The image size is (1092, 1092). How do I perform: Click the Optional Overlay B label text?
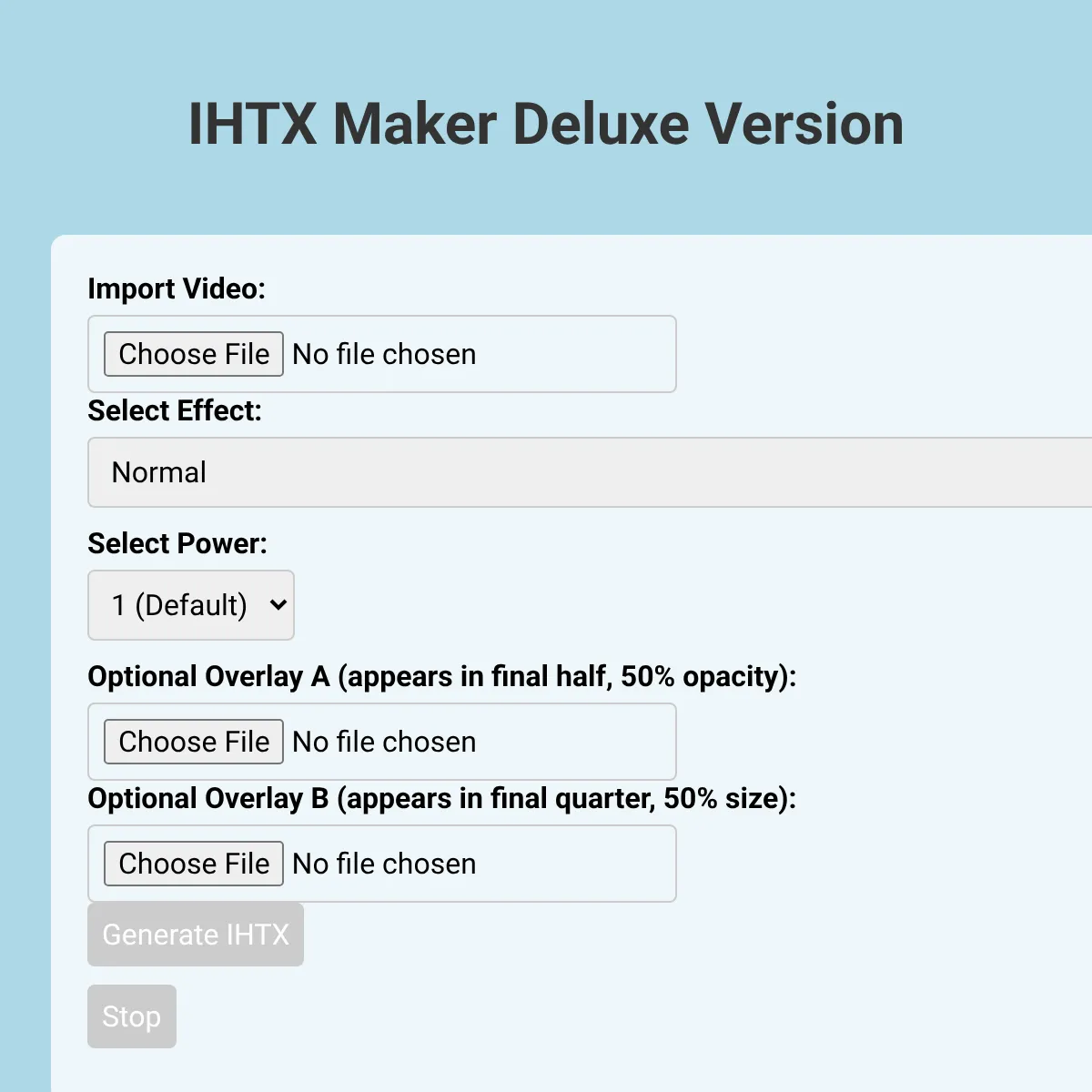pyautogui.click(x=441, y=798)
